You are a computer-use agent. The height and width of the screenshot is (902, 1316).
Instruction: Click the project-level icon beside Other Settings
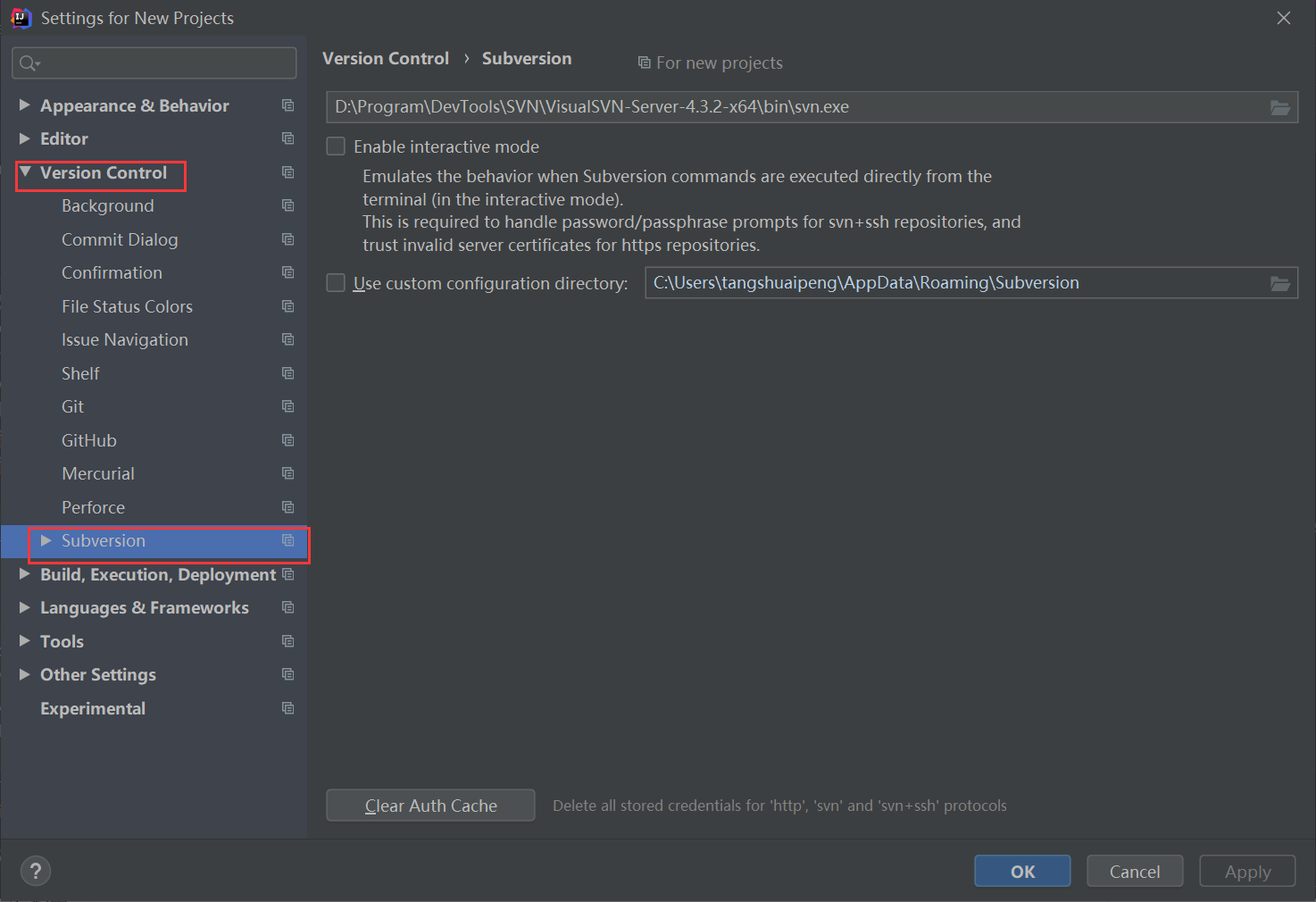[x=287, y=674]
